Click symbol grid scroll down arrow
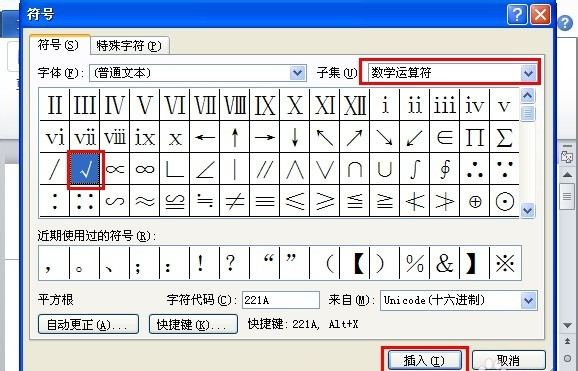This screenshot has width=578, height=371. click(527, 210)
